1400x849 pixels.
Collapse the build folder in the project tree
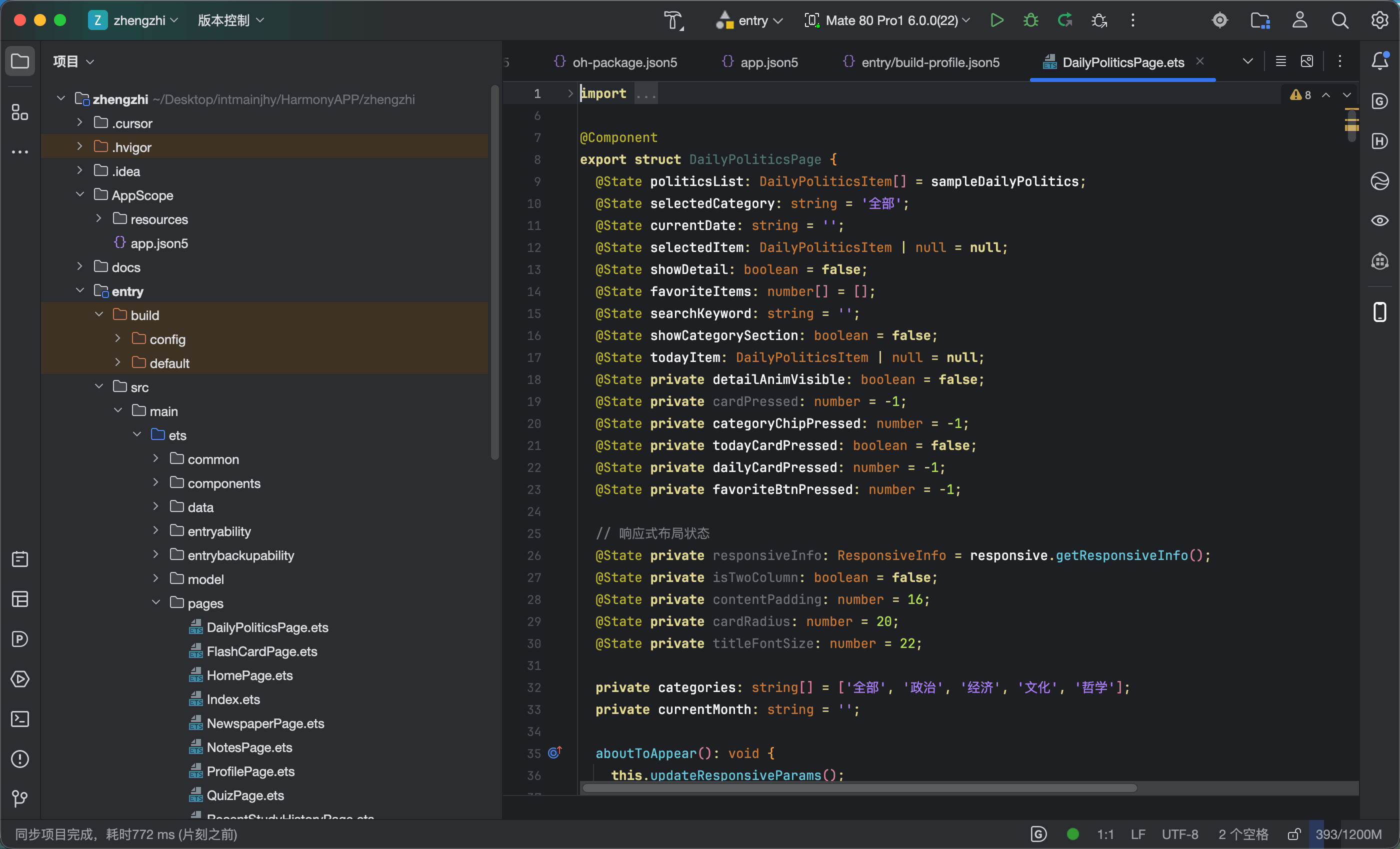pos(99,314)
